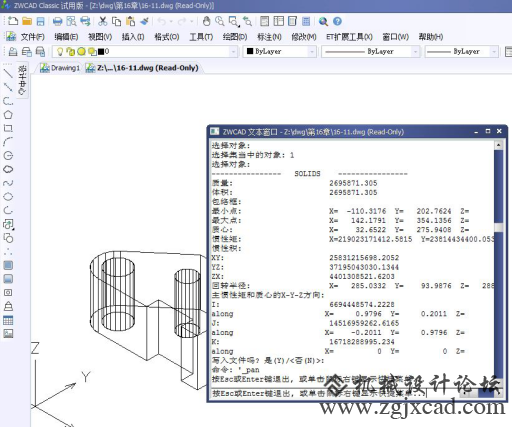
Task: Cut selected objects with scissors icon
Action: click(103, 21)
